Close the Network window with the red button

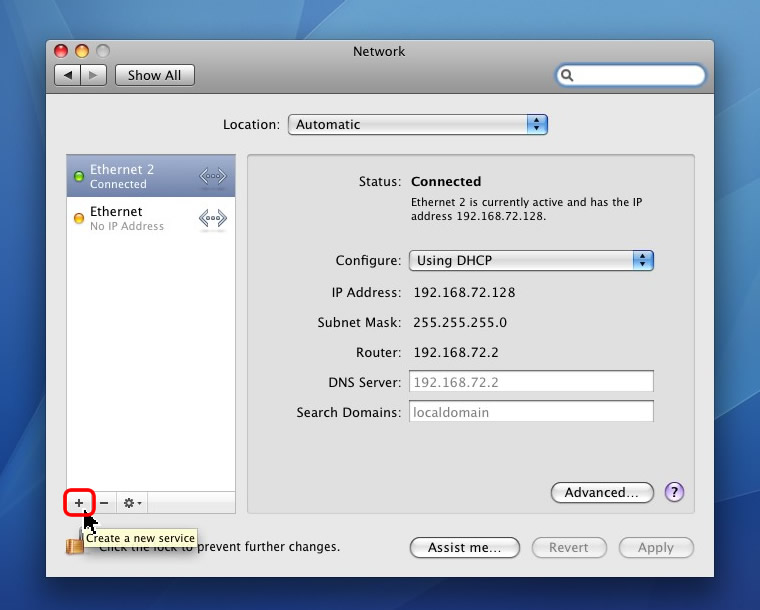click(61, 51)
